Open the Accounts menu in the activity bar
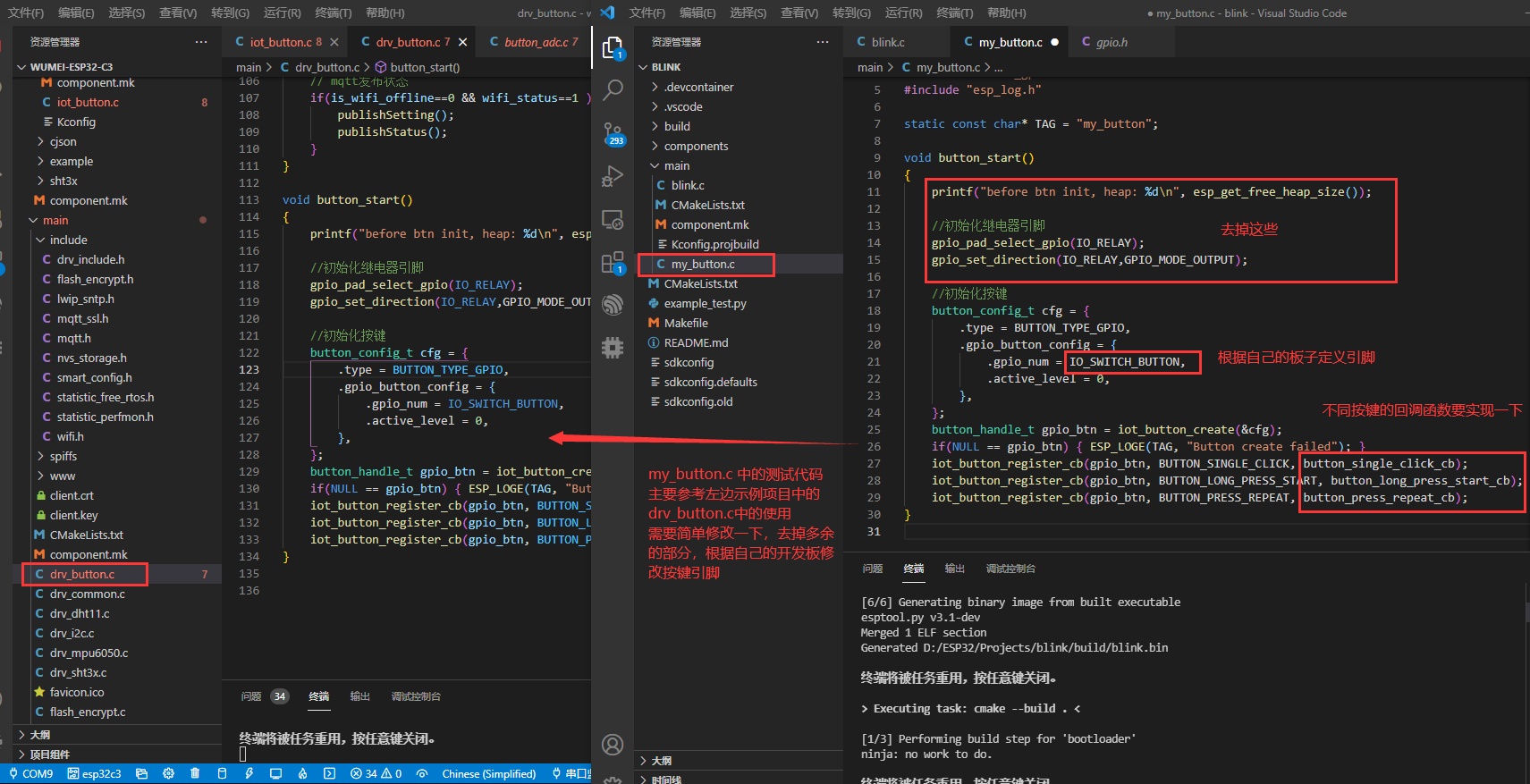The height and width of the screenshot is (784, 1530). click(x=613, y=744)
